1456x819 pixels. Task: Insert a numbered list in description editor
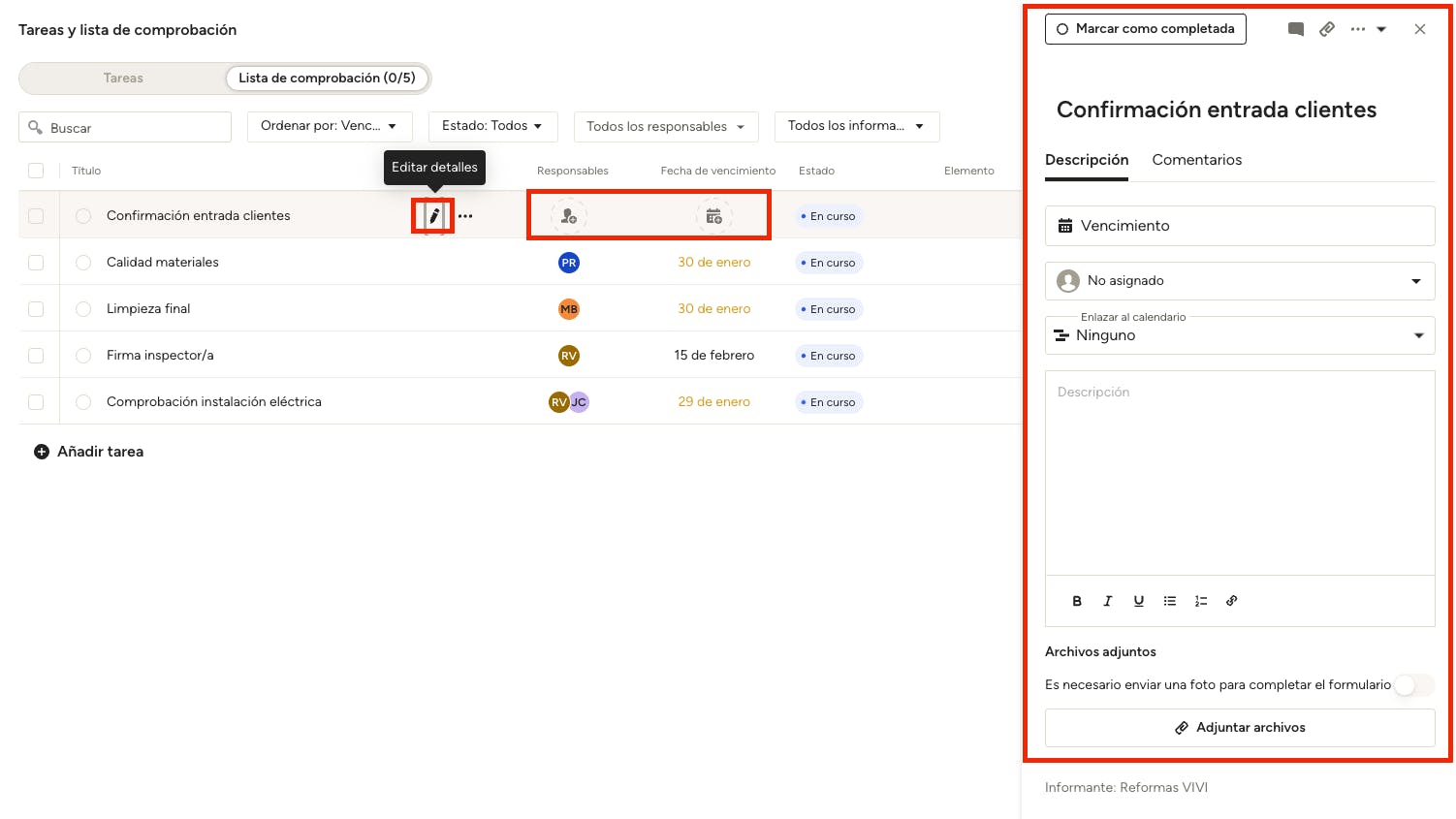[x=1201, y=601]
